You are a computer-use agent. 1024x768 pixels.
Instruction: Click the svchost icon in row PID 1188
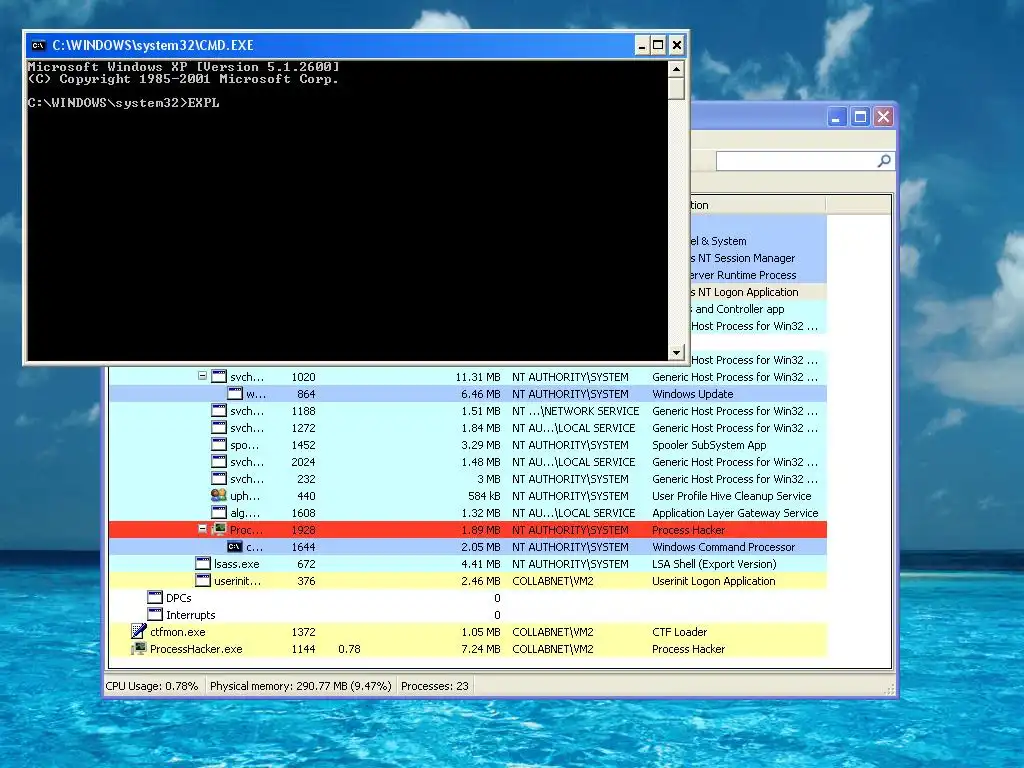[219, 411]
